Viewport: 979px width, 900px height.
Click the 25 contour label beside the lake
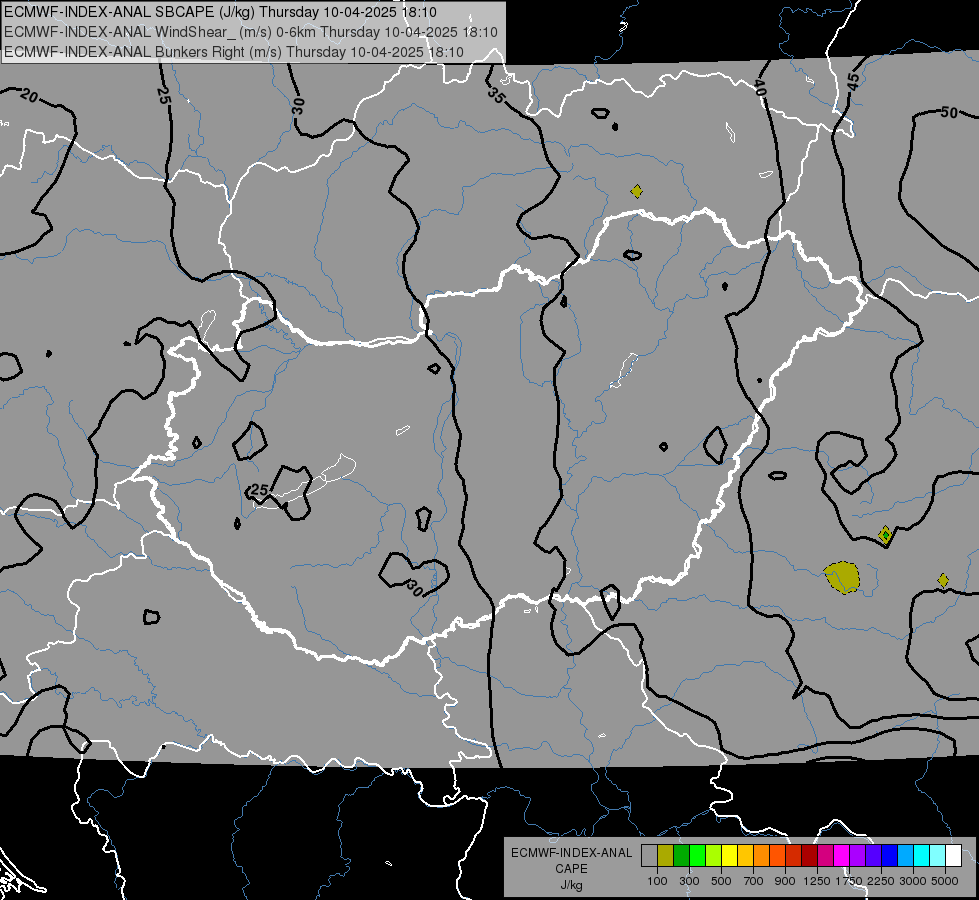[x=259, y=490]
